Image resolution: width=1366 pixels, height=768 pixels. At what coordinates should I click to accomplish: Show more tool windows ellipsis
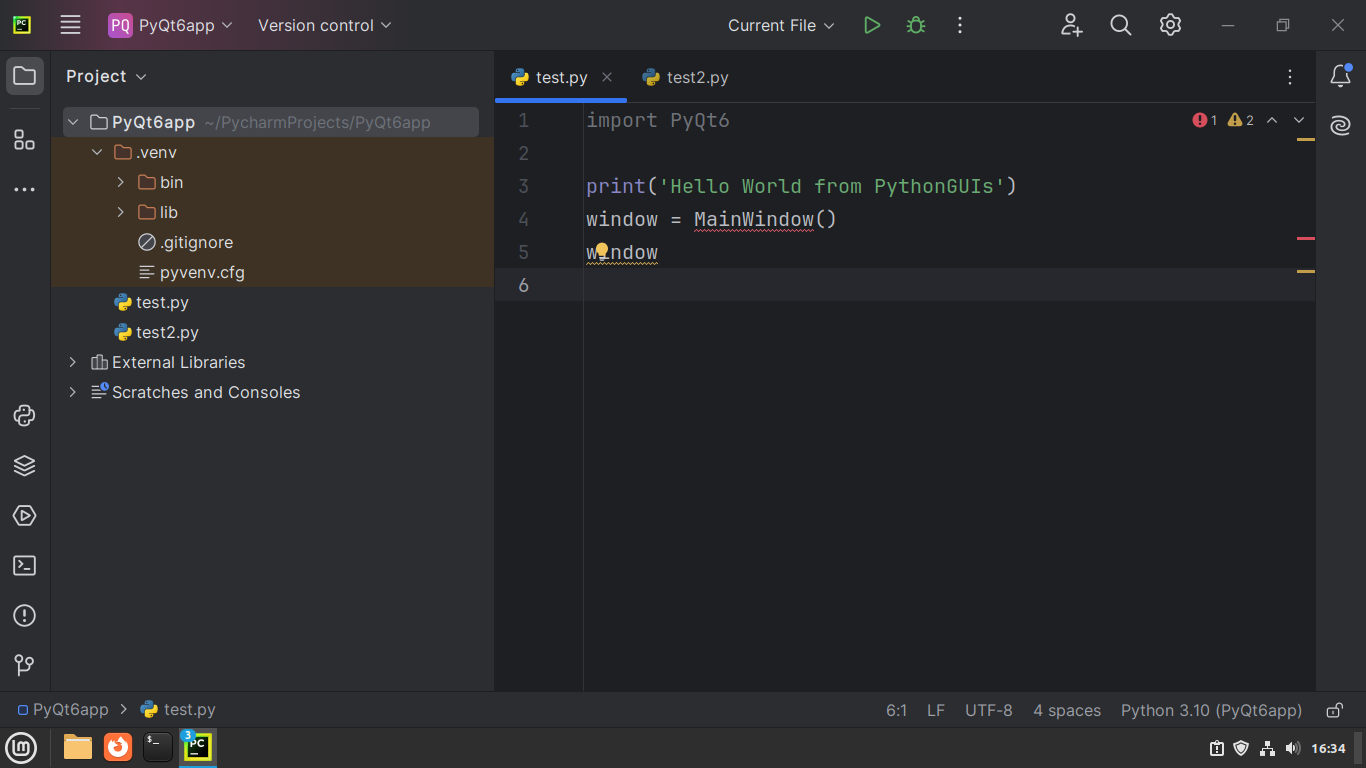(x=25, y=189)
